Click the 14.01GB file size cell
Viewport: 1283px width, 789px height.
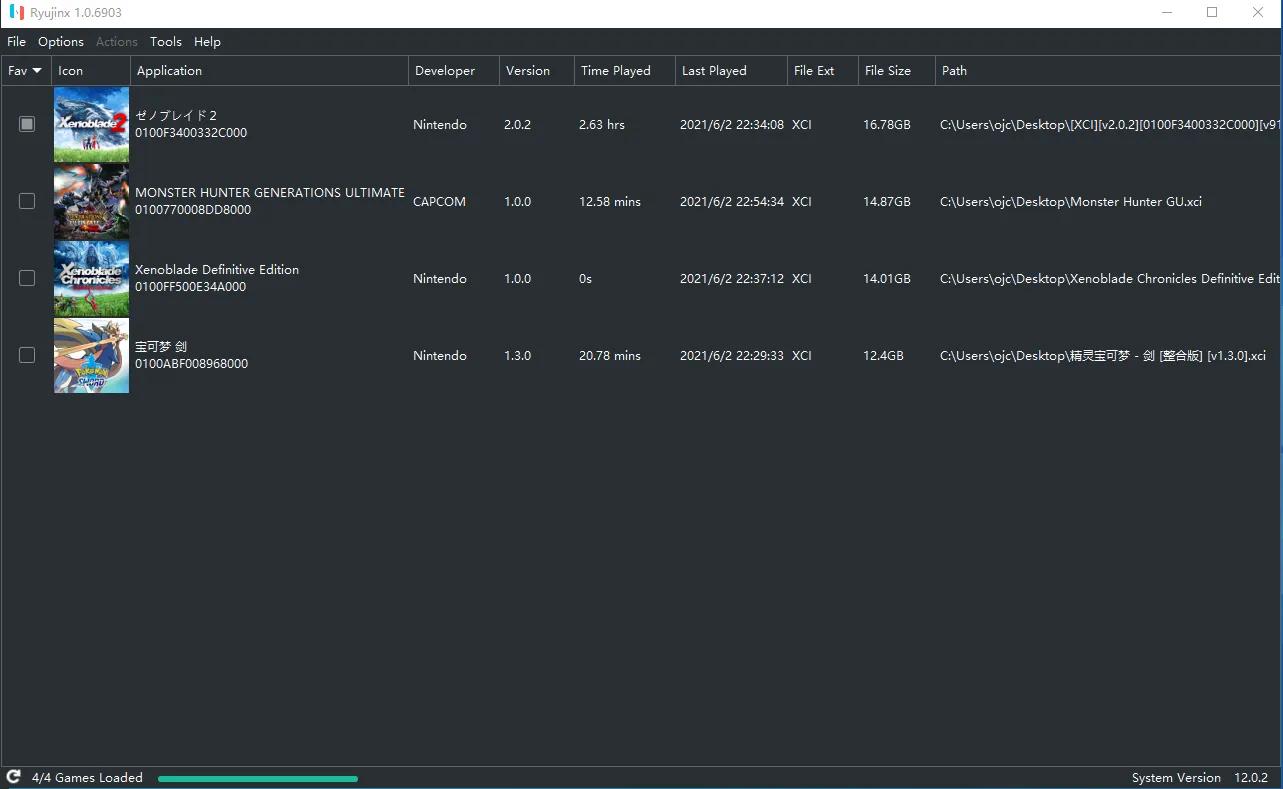tap(887, 279)
